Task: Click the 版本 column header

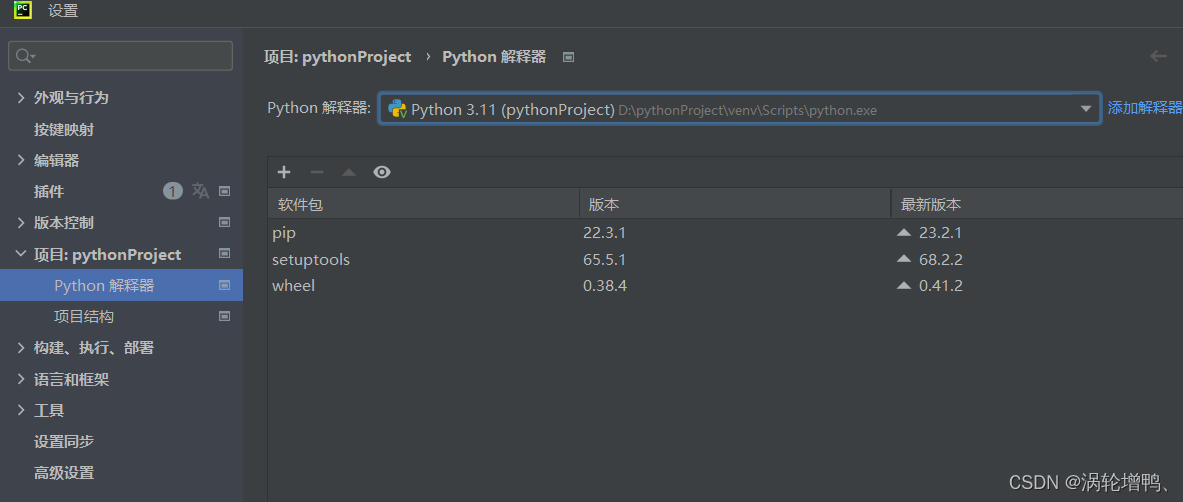Action: (x=735, y=205)
